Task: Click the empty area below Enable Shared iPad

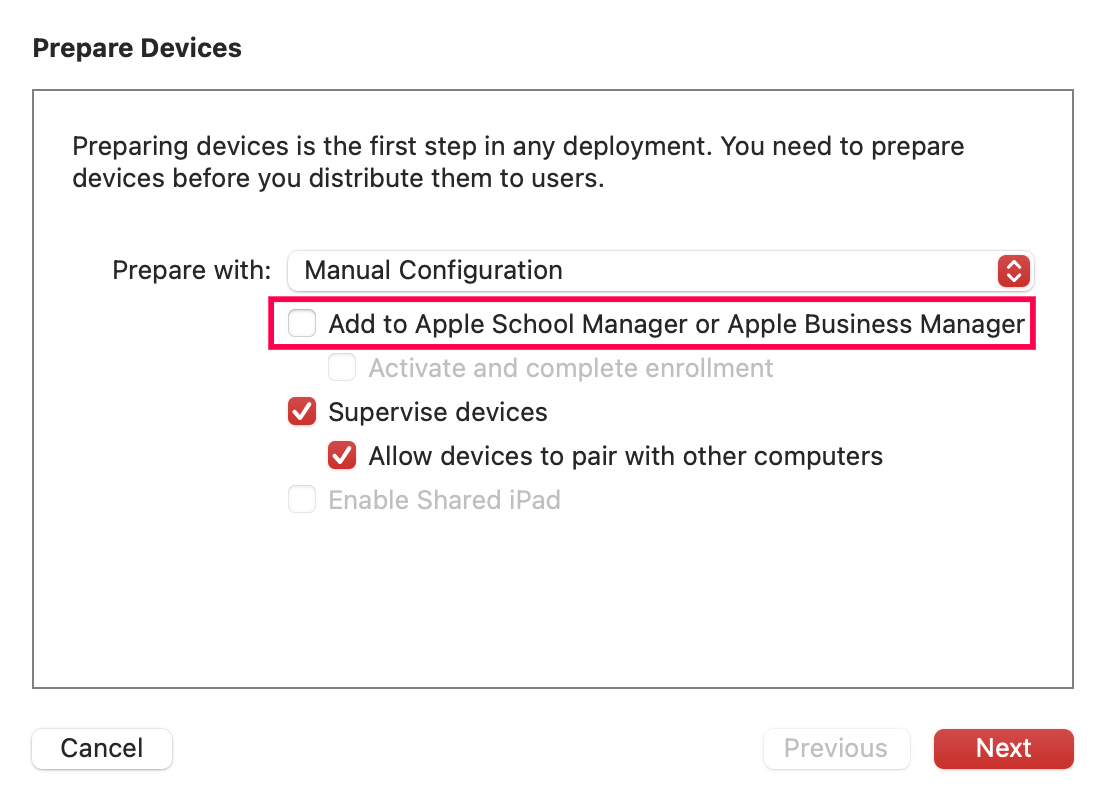Action: point(552,600)
